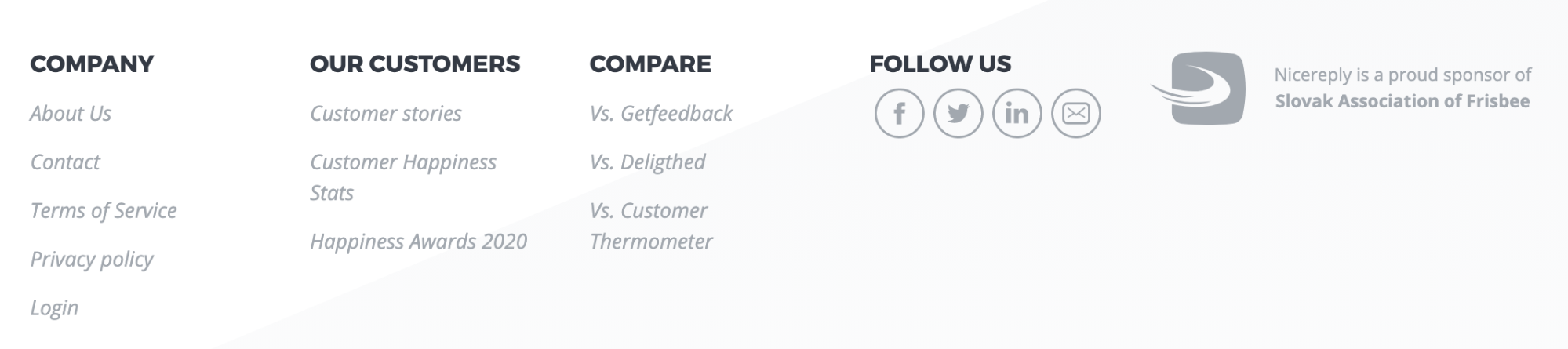Image resolution: width=1568 pixels, height=349 pixels.
Task: Open Customer Happiness Stats
Action: (403, 177)
